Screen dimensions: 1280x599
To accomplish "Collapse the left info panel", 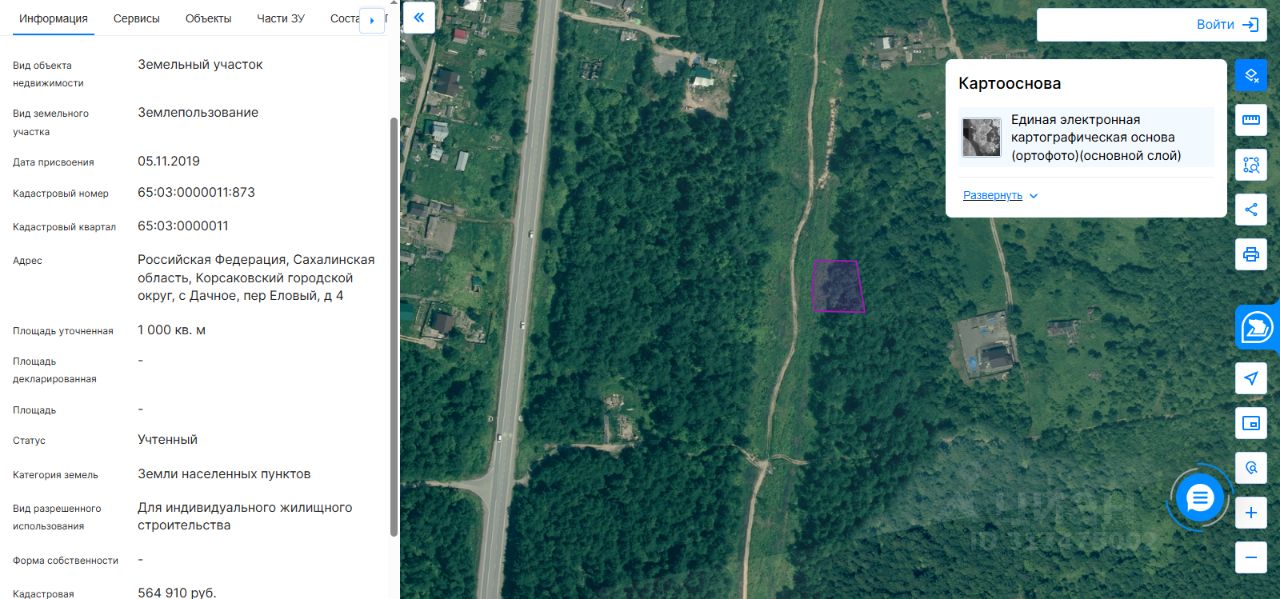I will pos(419,17).
